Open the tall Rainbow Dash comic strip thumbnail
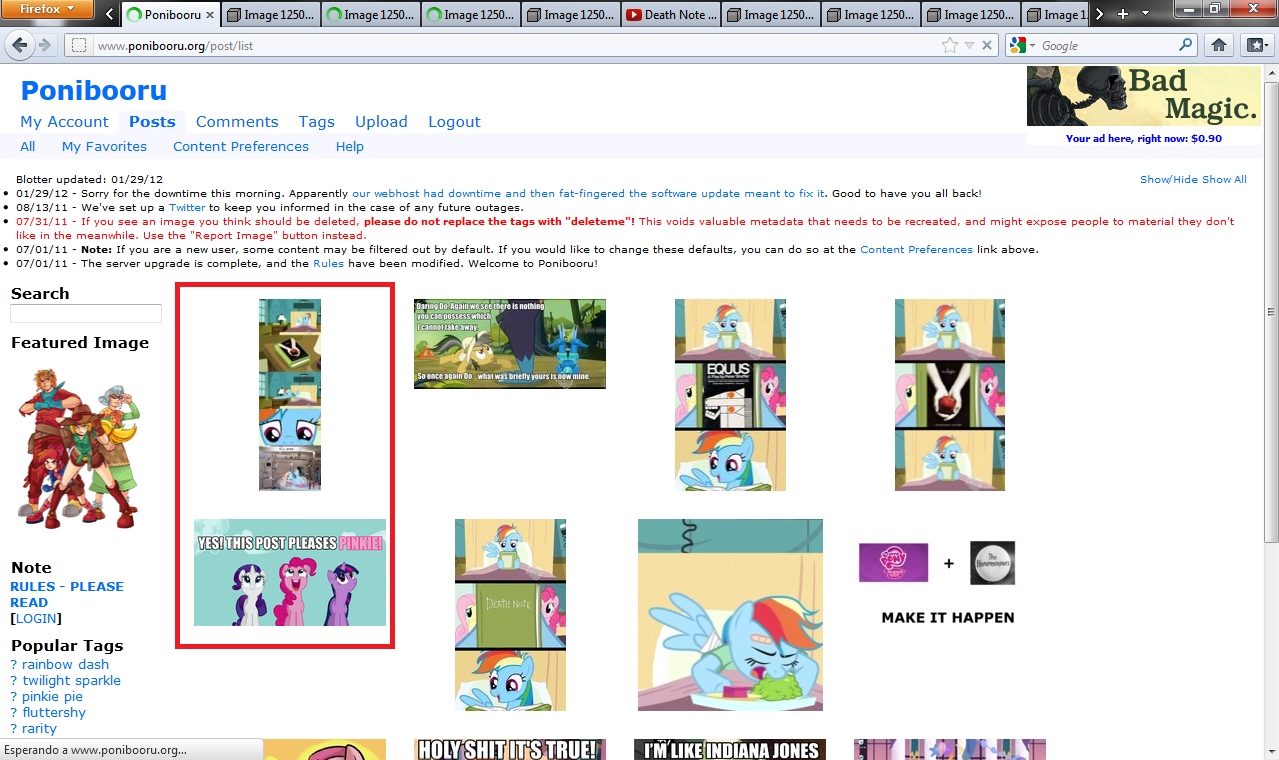1279x760 pixels. [x=290, y=394]
